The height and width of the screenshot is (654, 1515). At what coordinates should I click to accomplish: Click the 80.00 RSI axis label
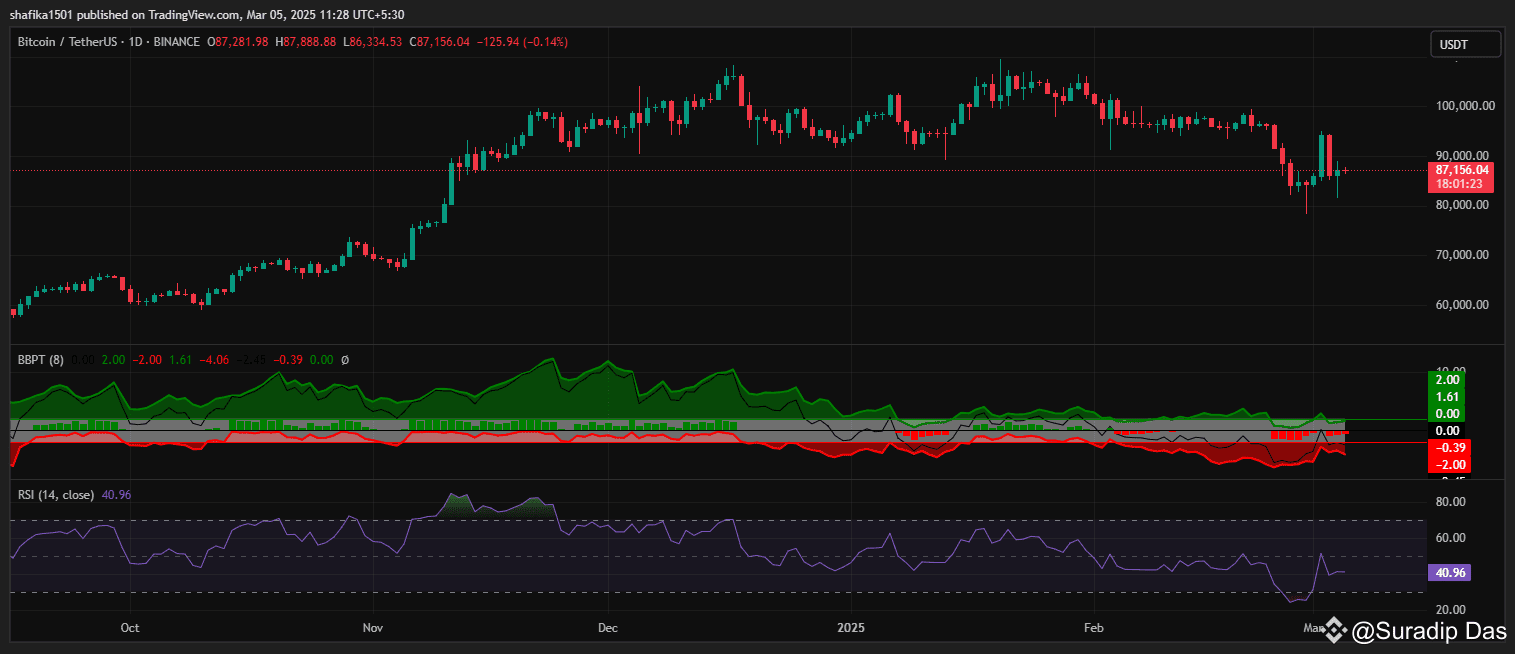[1451, 502]
